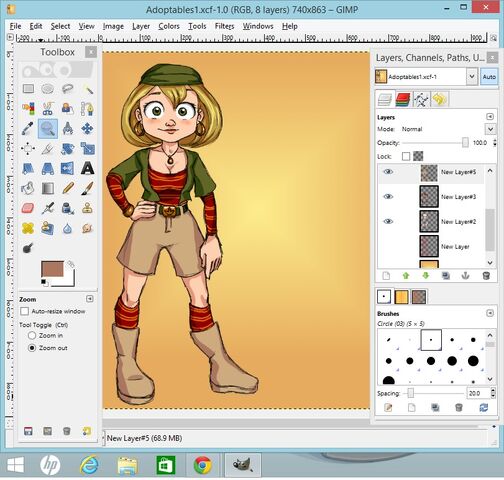Image resolution: width=504 pixels, height=480 pixels.
Task: Select the Foreground Select tool
Action: (68, 109)
